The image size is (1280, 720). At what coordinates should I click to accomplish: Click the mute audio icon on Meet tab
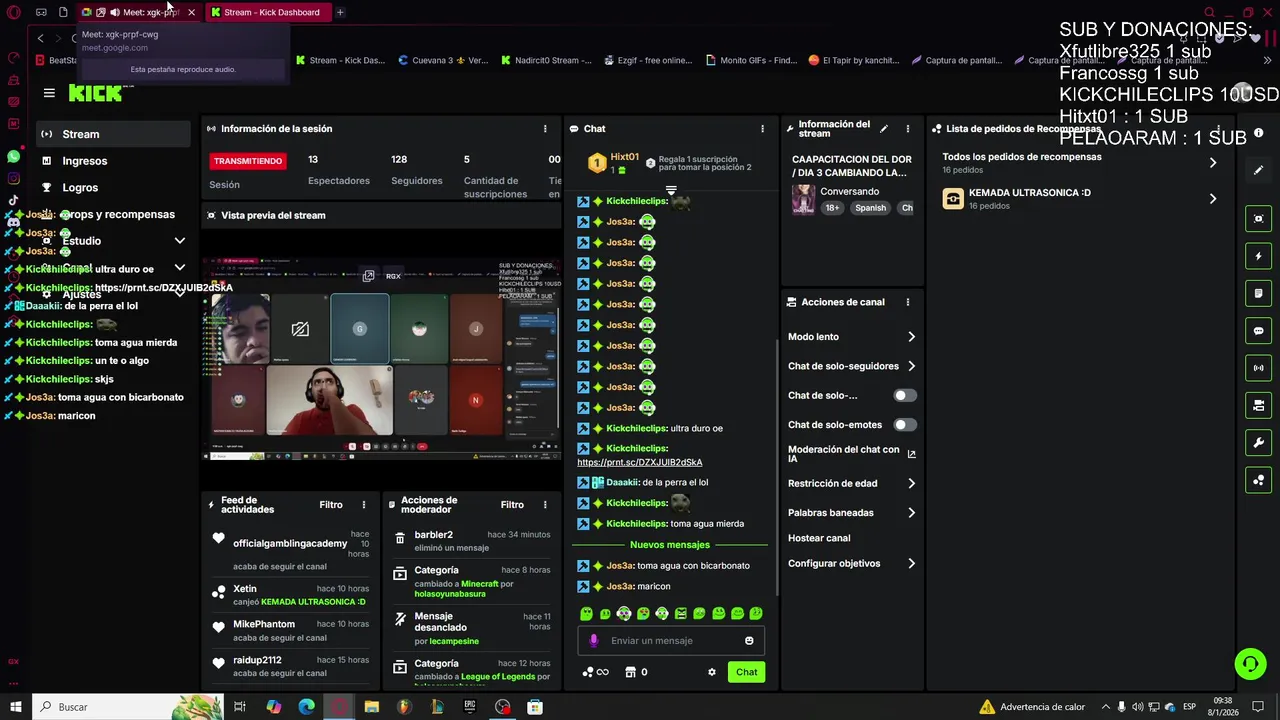click(x=114, y=12)
